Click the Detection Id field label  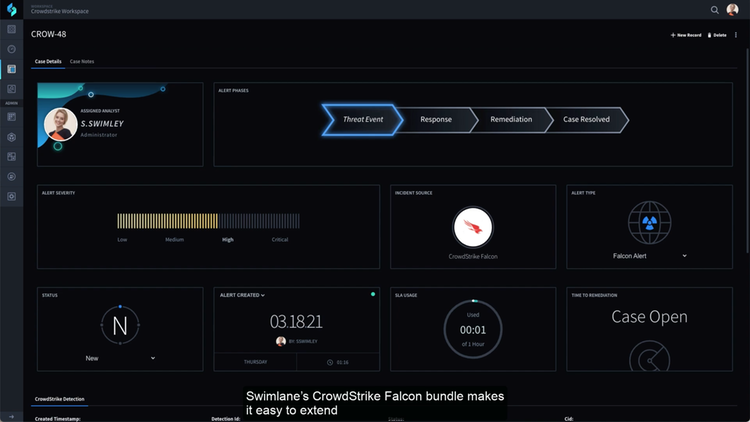pyautogui.click(x=226, y=419)
